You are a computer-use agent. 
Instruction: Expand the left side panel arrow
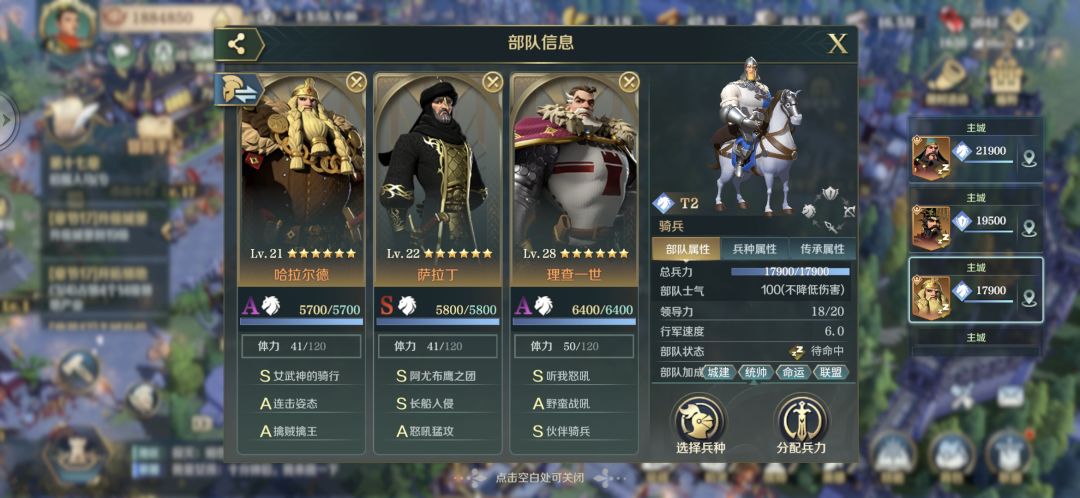(7, 120)
